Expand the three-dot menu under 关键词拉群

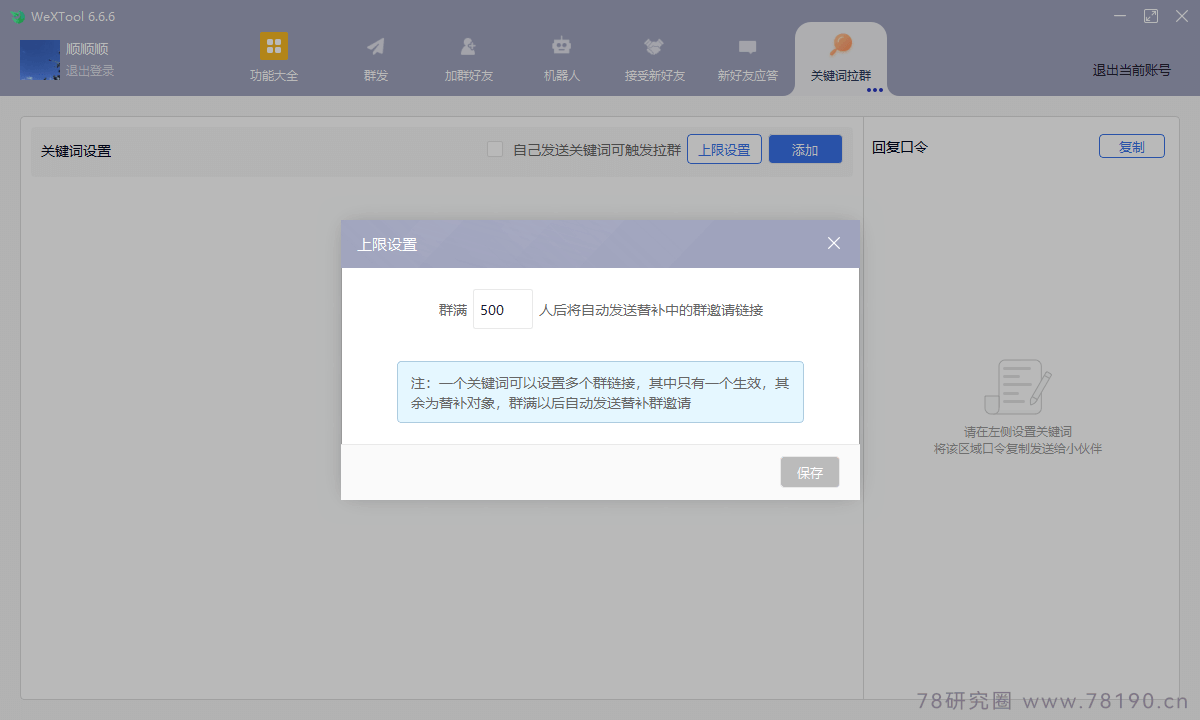(874, 89)
